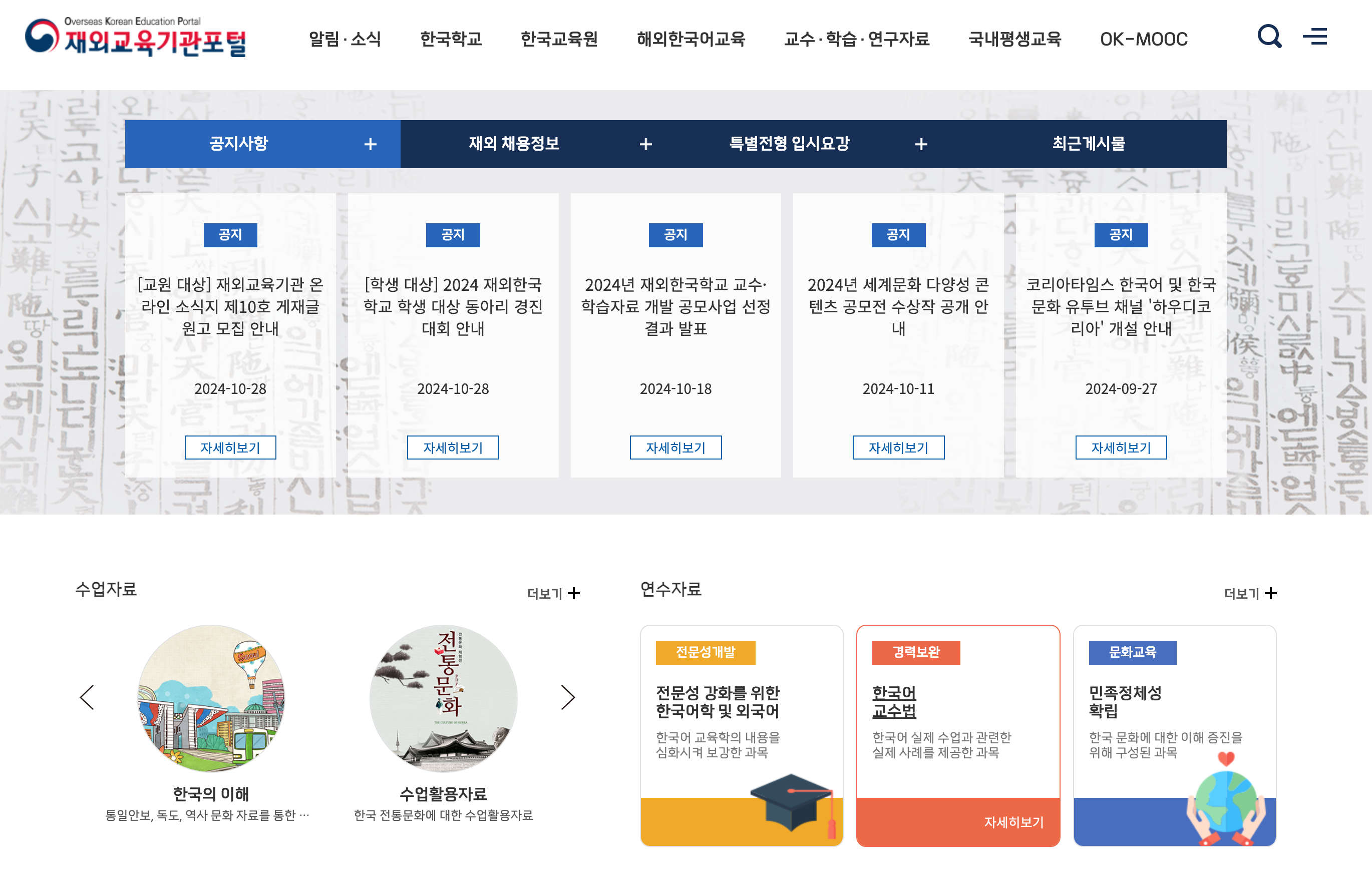This screenshot has height=873, width=1372.
Task: Open 해외한국어교육 navigation menu
Action: [x=691, y=39]
